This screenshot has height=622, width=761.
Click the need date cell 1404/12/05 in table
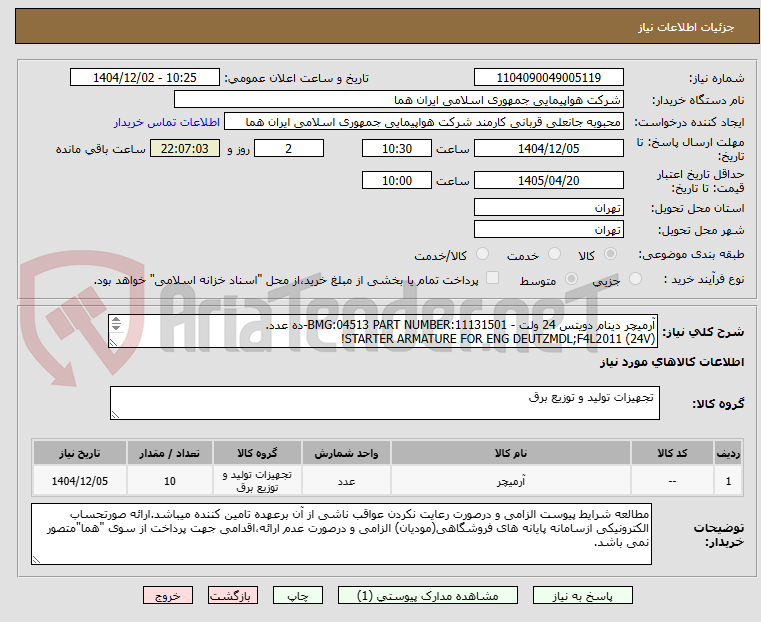pos(80,481)
